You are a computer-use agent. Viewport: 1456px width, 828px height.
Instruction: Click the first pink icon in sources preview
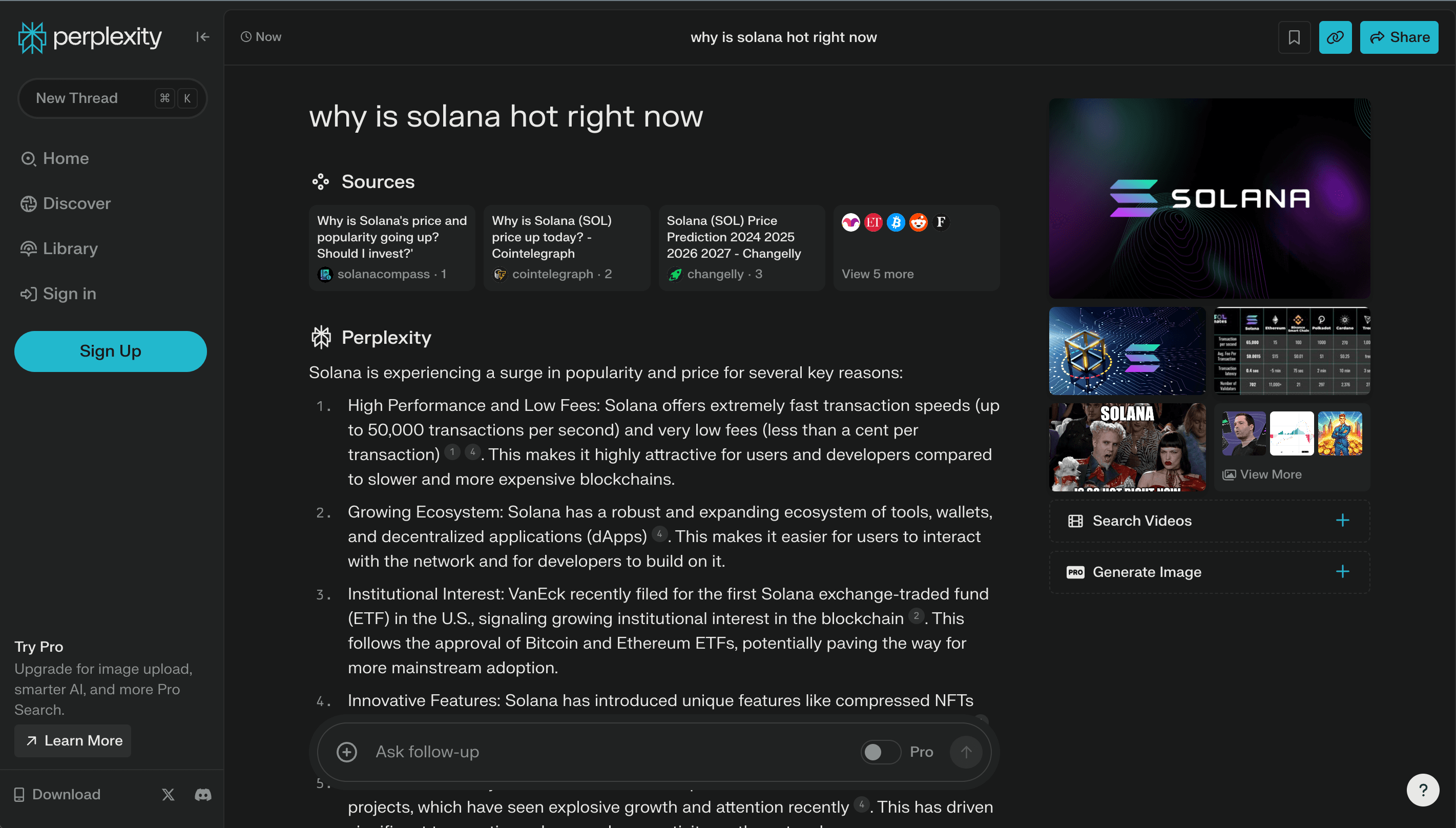pos(850,222)
